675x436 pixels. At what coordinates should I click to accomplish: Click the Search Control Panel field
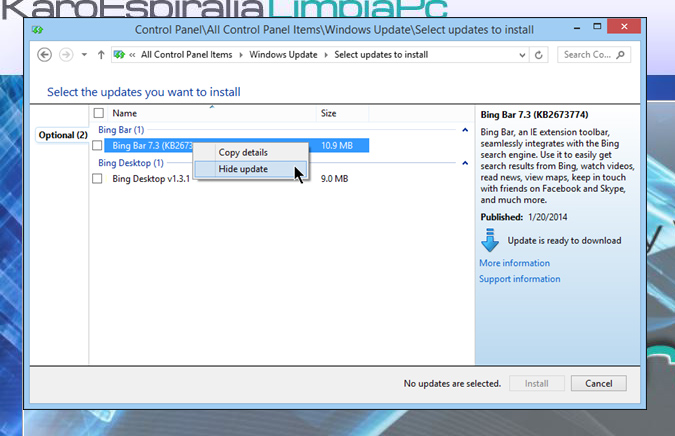click(594, 55)
